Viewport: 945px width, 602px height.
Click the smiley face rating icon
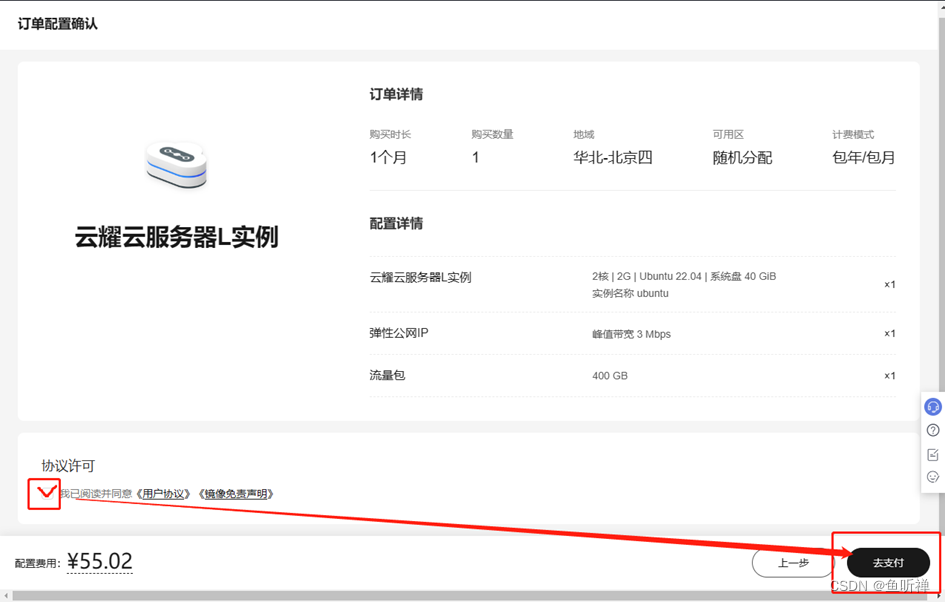point(933,477)
